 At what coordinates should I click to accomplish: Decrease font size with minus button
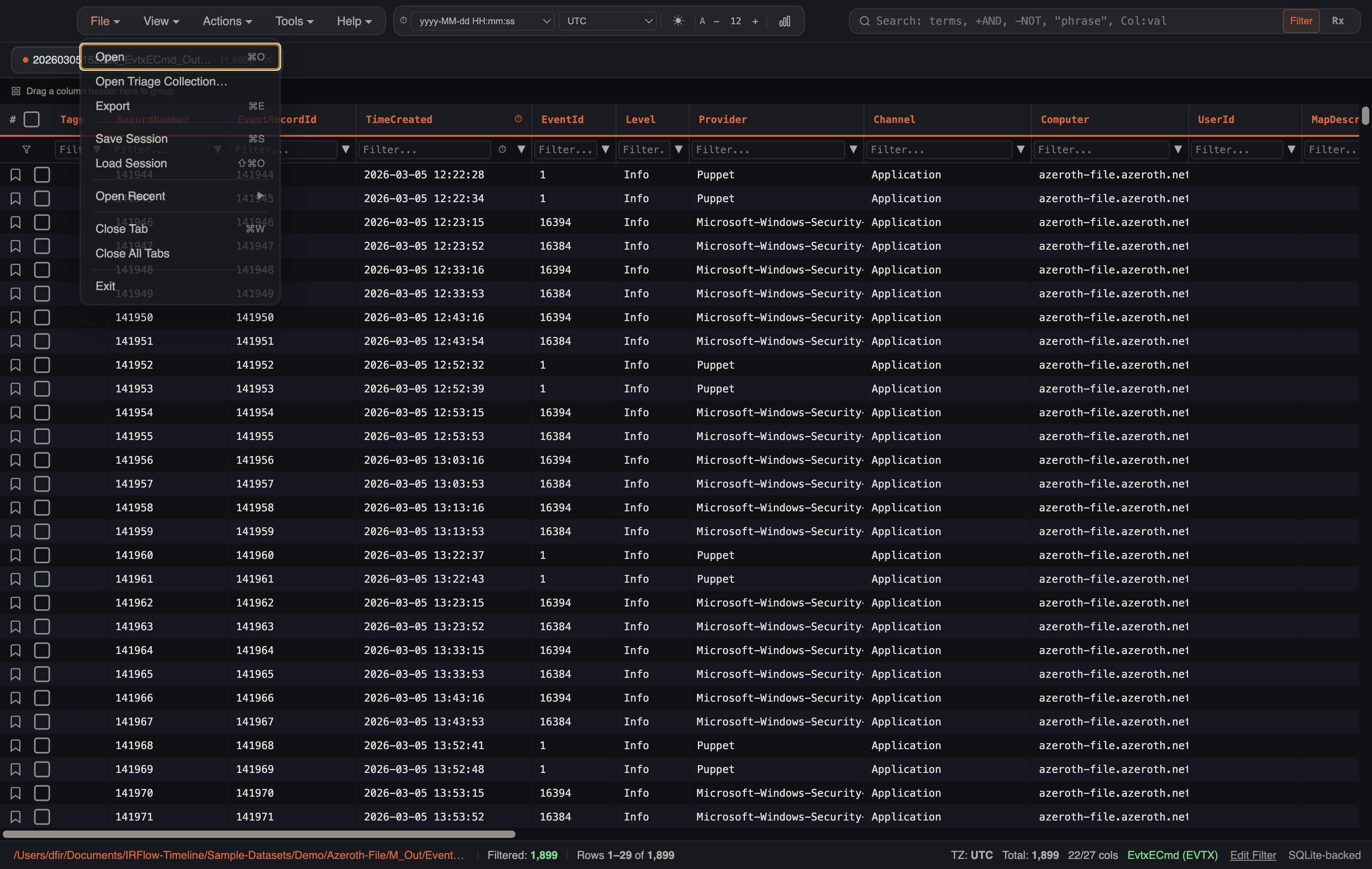coord(716,21)
